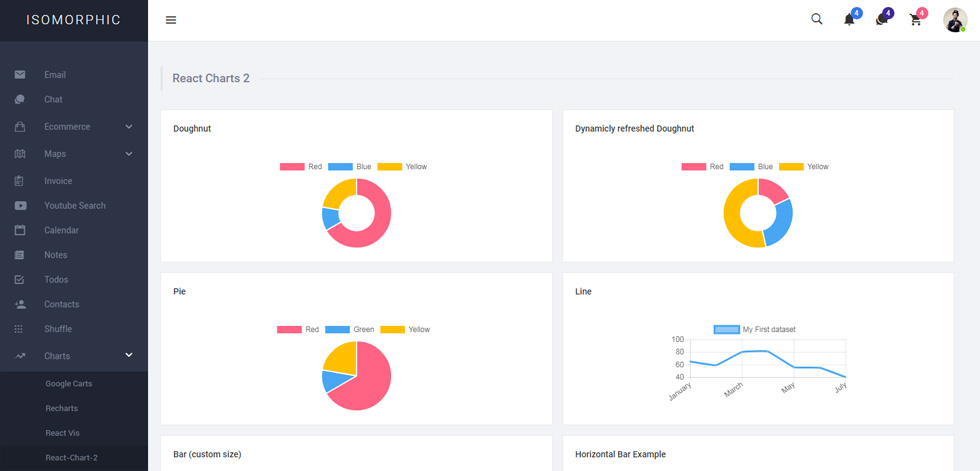Toggle My First dataset legend in Line chart
The height and width of the screenshot is (471, 980).
tap(754, 330)
